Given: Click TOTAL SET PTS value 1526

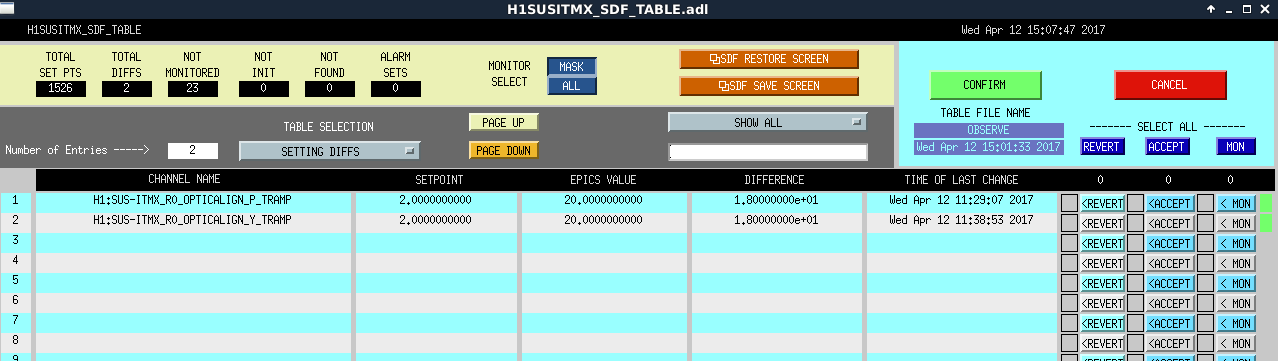Looking at the screenshot, I should click(61, 89).
